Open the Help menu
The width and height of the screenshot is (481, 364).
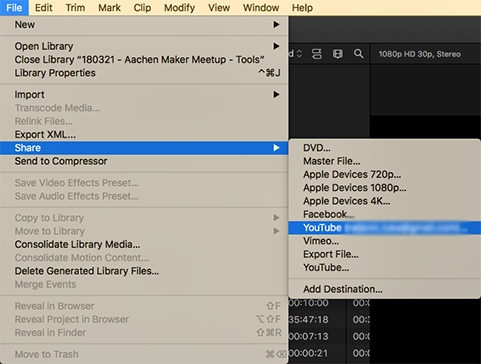point(302,8)
